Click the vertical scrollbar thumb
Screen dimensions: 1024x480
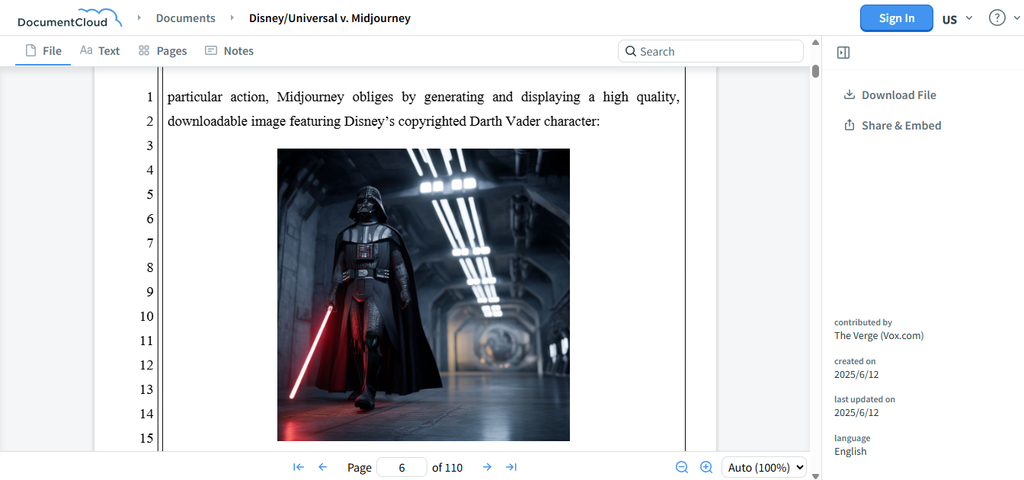click(x=815, y=71)
